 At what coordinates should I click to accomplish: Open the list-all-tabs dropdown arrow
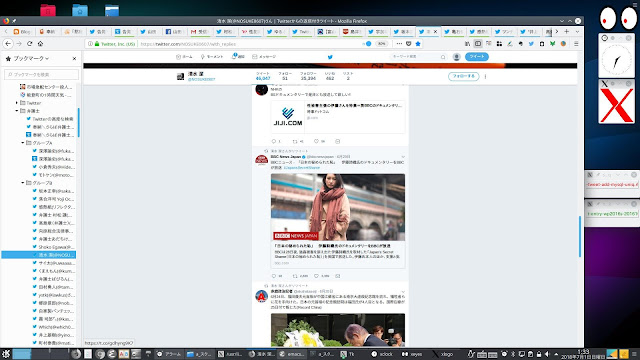(x=577, y=31)
